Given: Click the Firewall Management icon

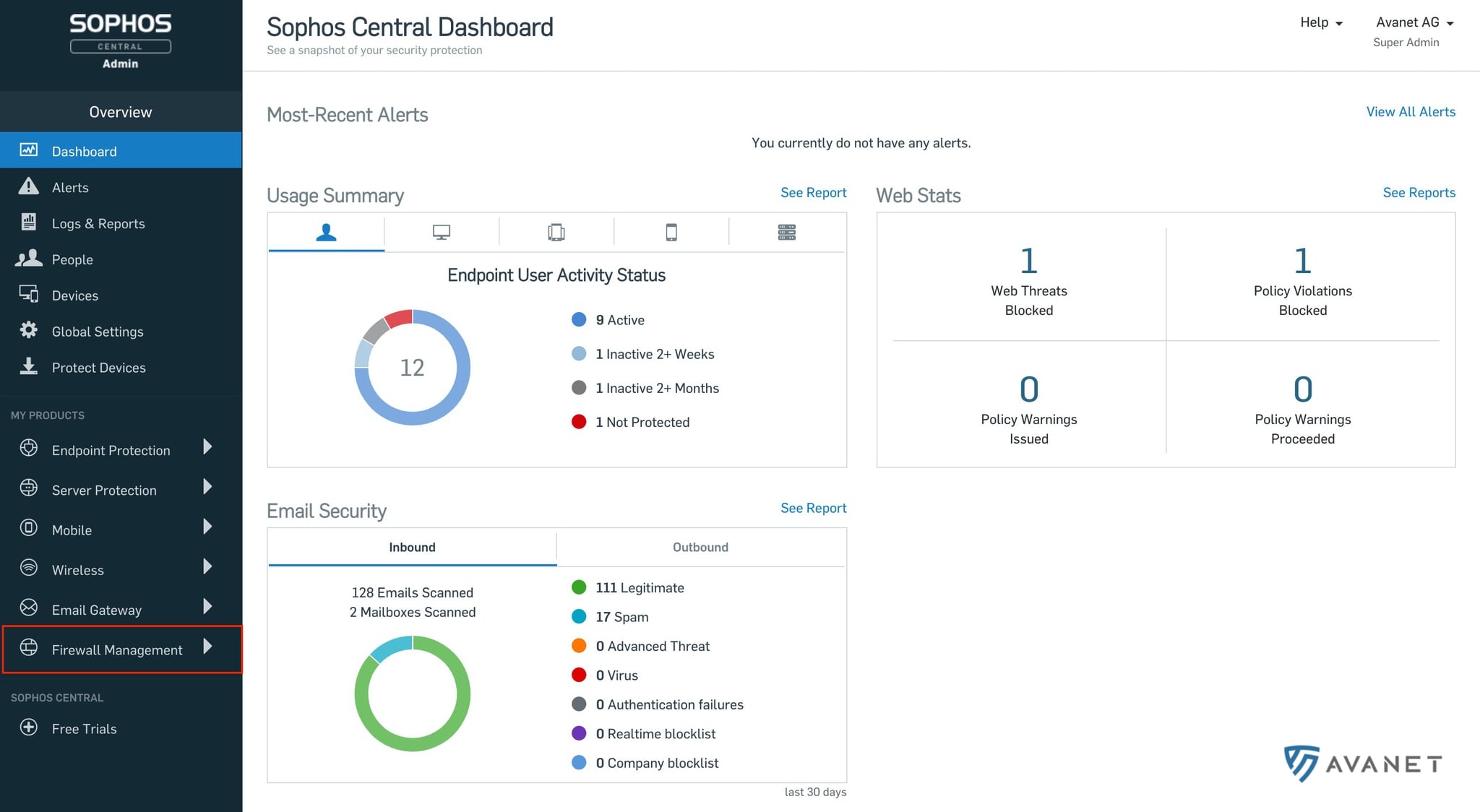Looking at the screenshot, I should [x=29, y=647].
